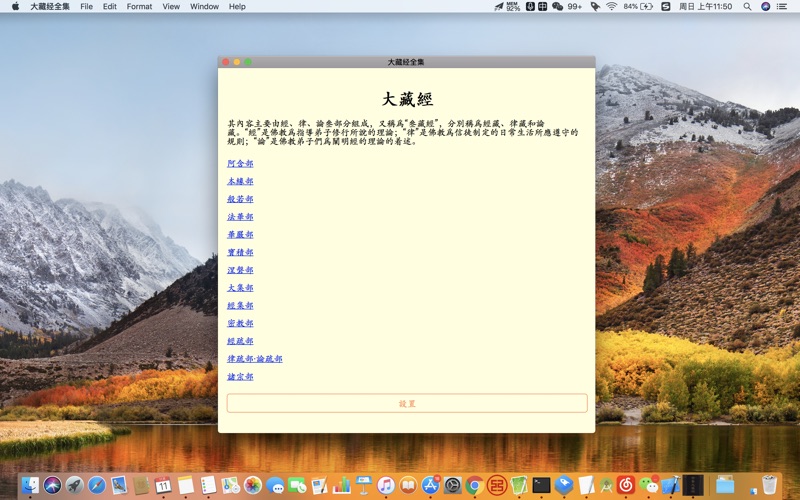
Task: Open Android Studio icon in dock
Action: (607, 485)
